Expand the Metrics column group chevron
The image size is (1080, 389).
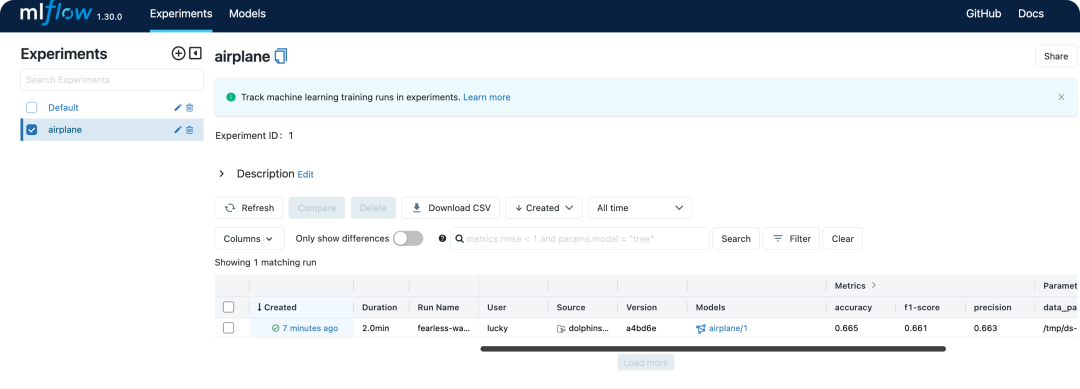(x=874, y=285)
